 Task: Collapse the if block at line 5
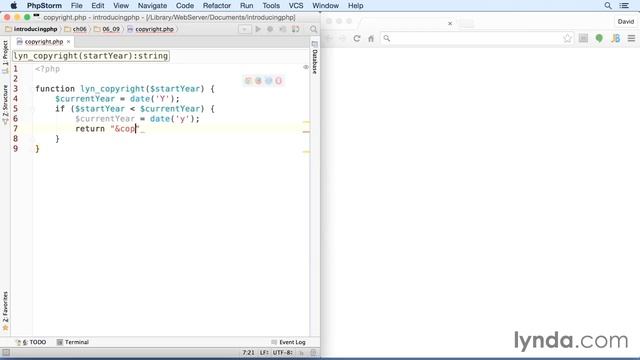coord(32,109)
